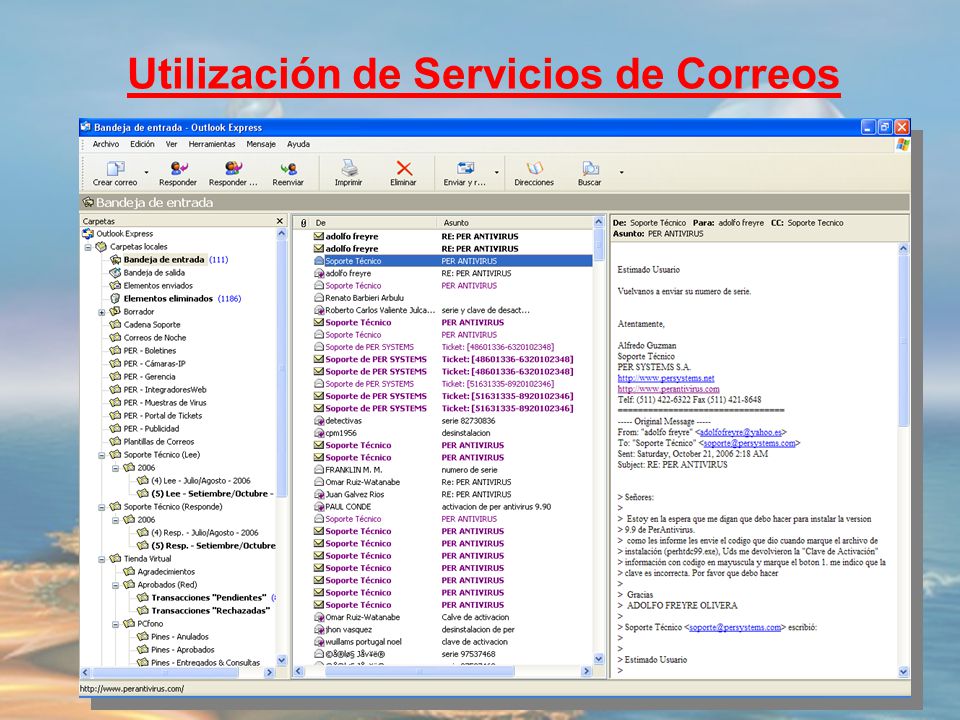Click soporte@persystems.com link in the To: line
960x720 pixels.
(x=749, y=443)
